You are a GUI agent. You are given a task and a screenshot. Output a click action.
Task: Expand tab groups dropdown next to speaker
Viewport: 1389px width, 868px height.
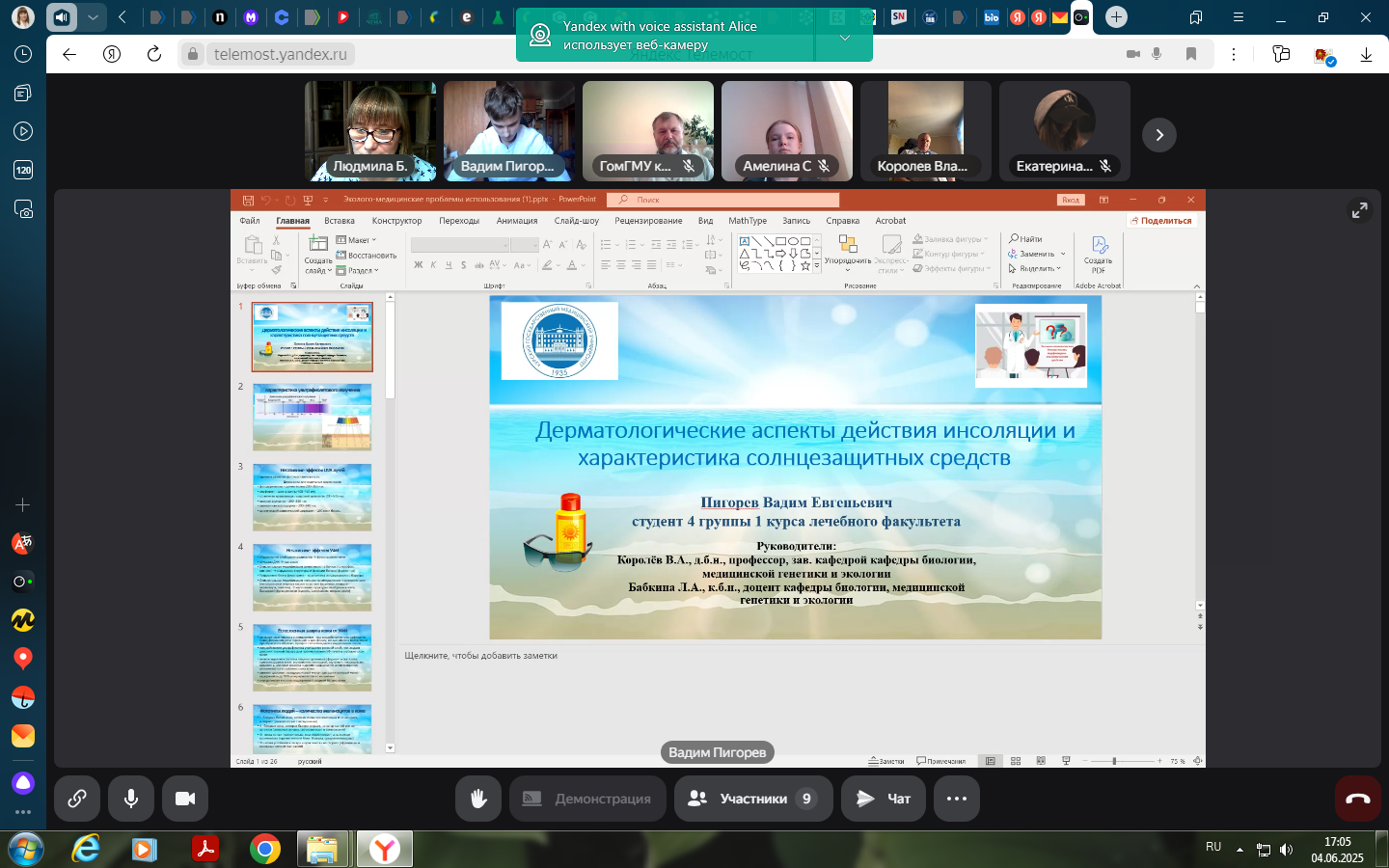click(x=93, y=16)
